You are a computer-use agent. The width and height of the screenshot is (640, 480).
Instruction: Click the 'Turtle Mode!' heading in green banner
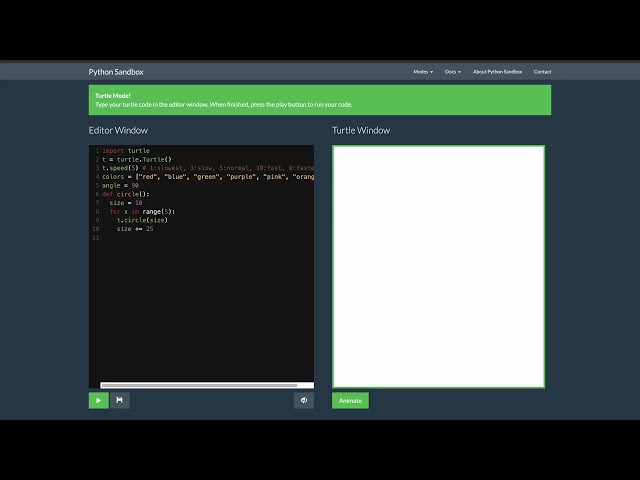click(x=113, y=96)
